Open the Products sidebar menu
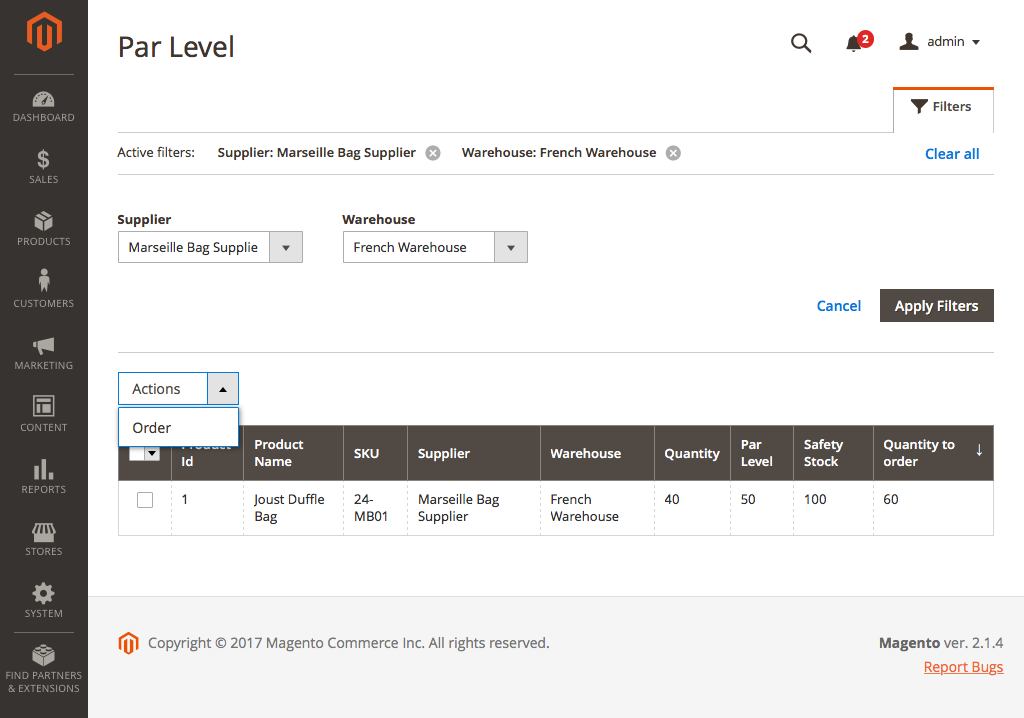This screenshot has width=1024, height=718. pos(44,229)
